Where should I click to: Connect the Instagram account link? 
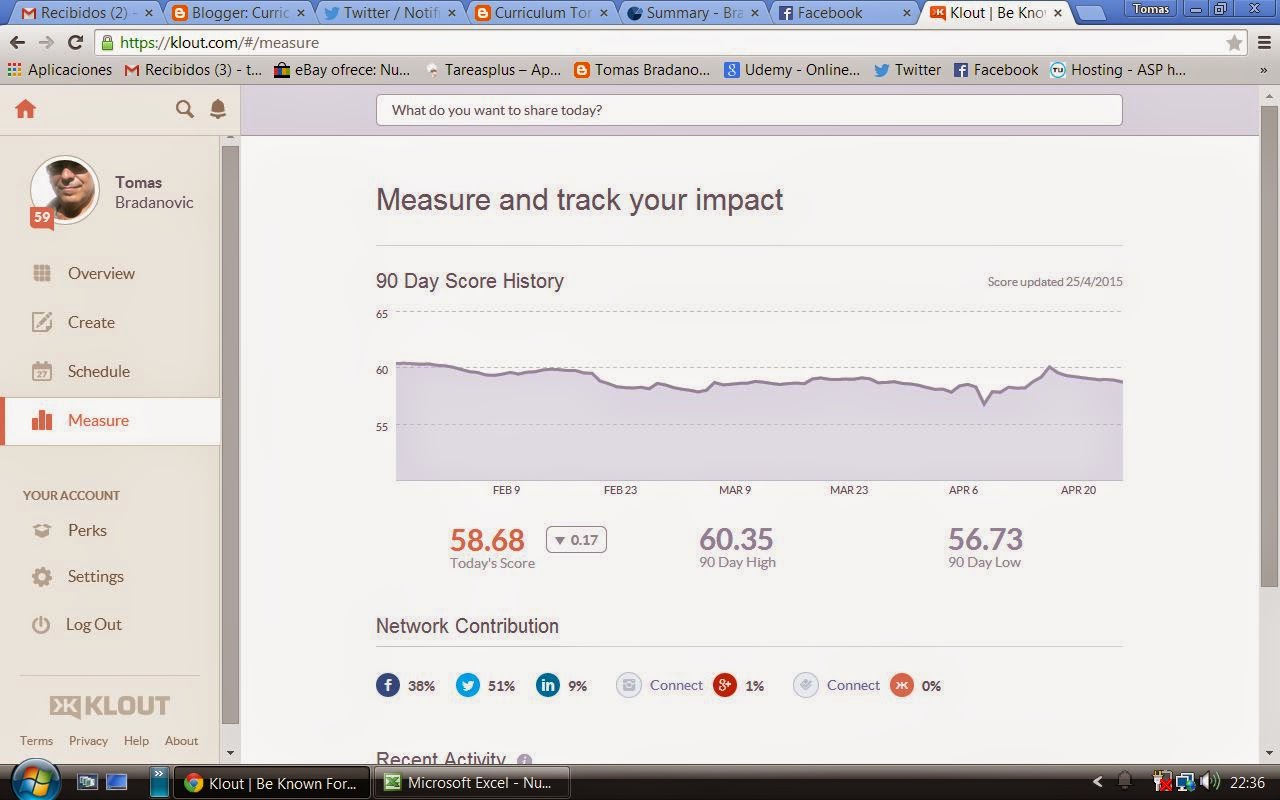[x=676, y=685]
